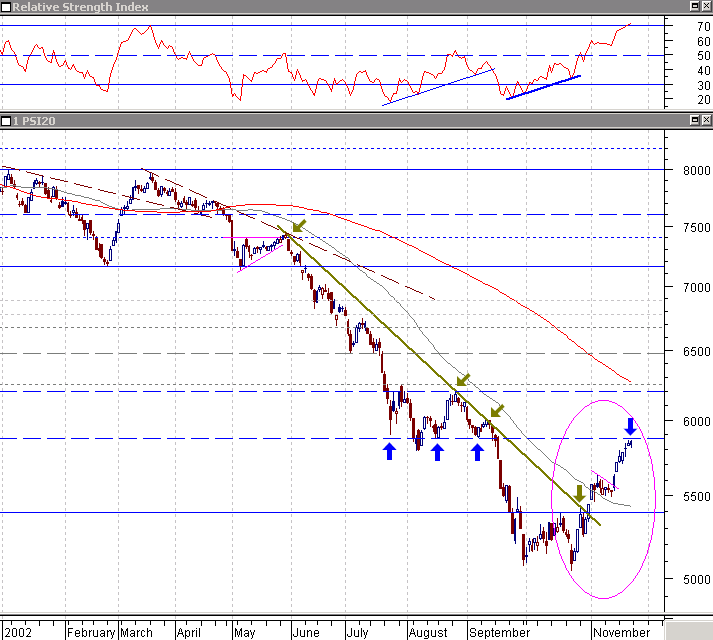Click the 2002 year label on date axis
Image resolution: width=713 pixels, height=640 pixels.
[18, 633]
